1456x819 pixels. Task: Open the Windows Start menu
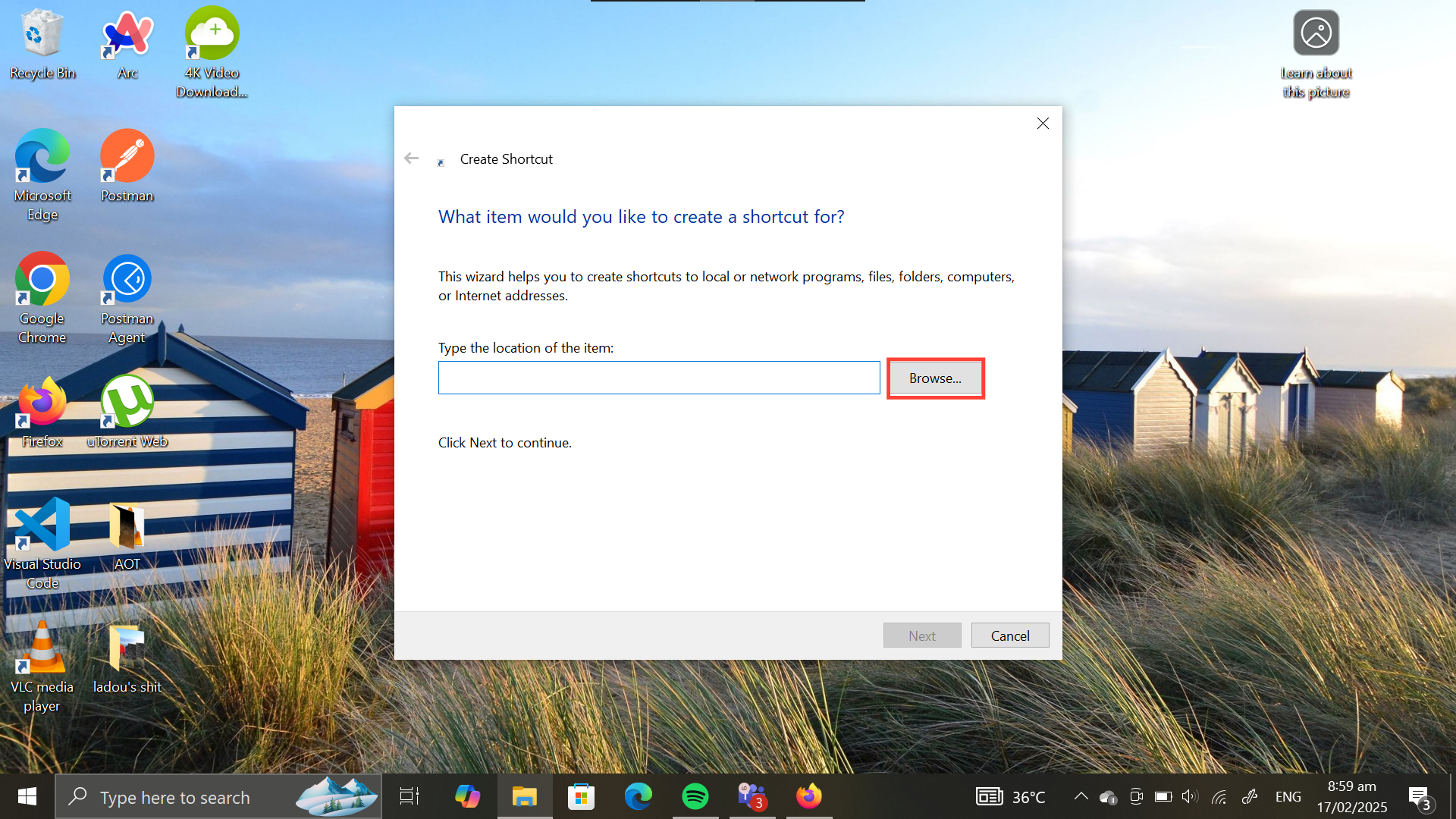[27, 796]
